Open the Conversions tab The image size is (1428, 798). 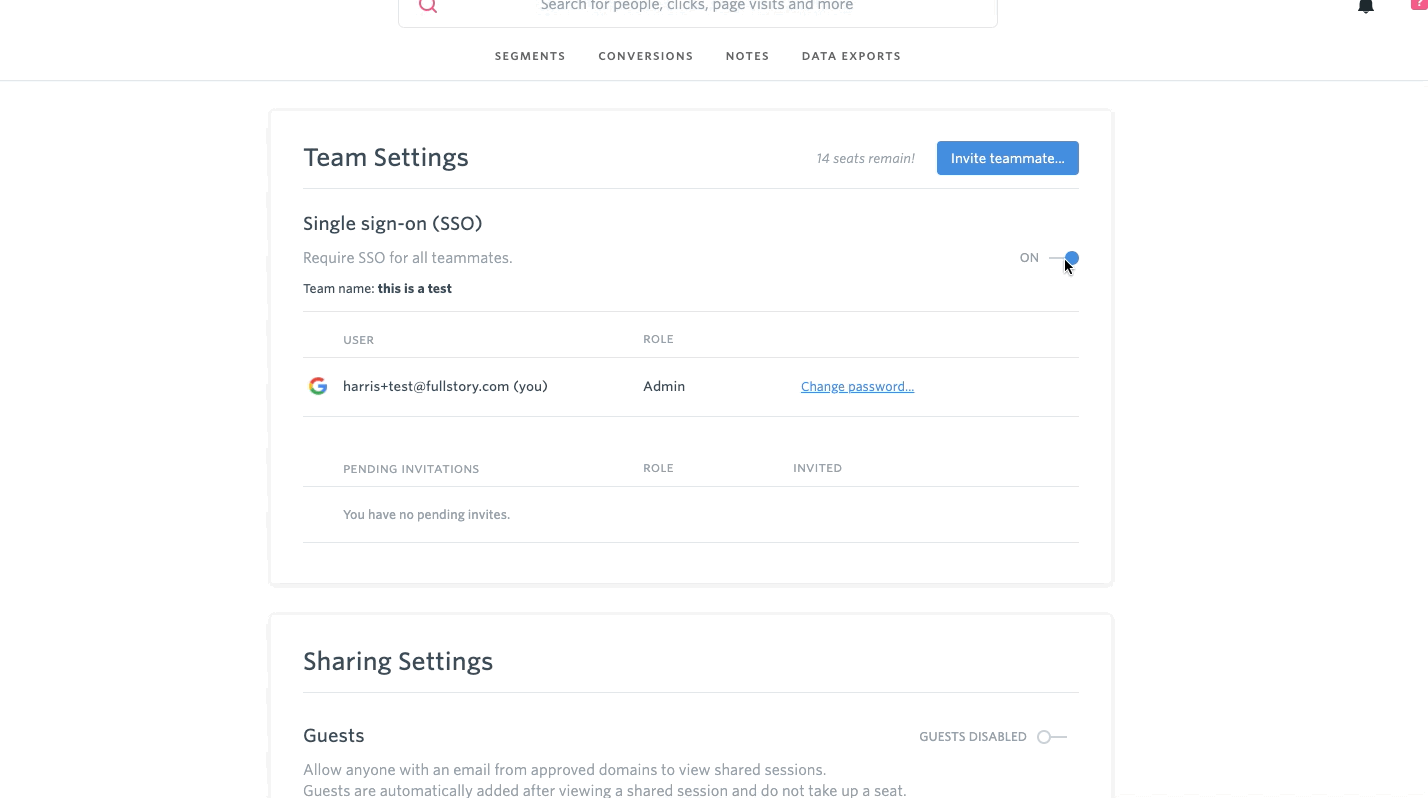tap(646, 56)
